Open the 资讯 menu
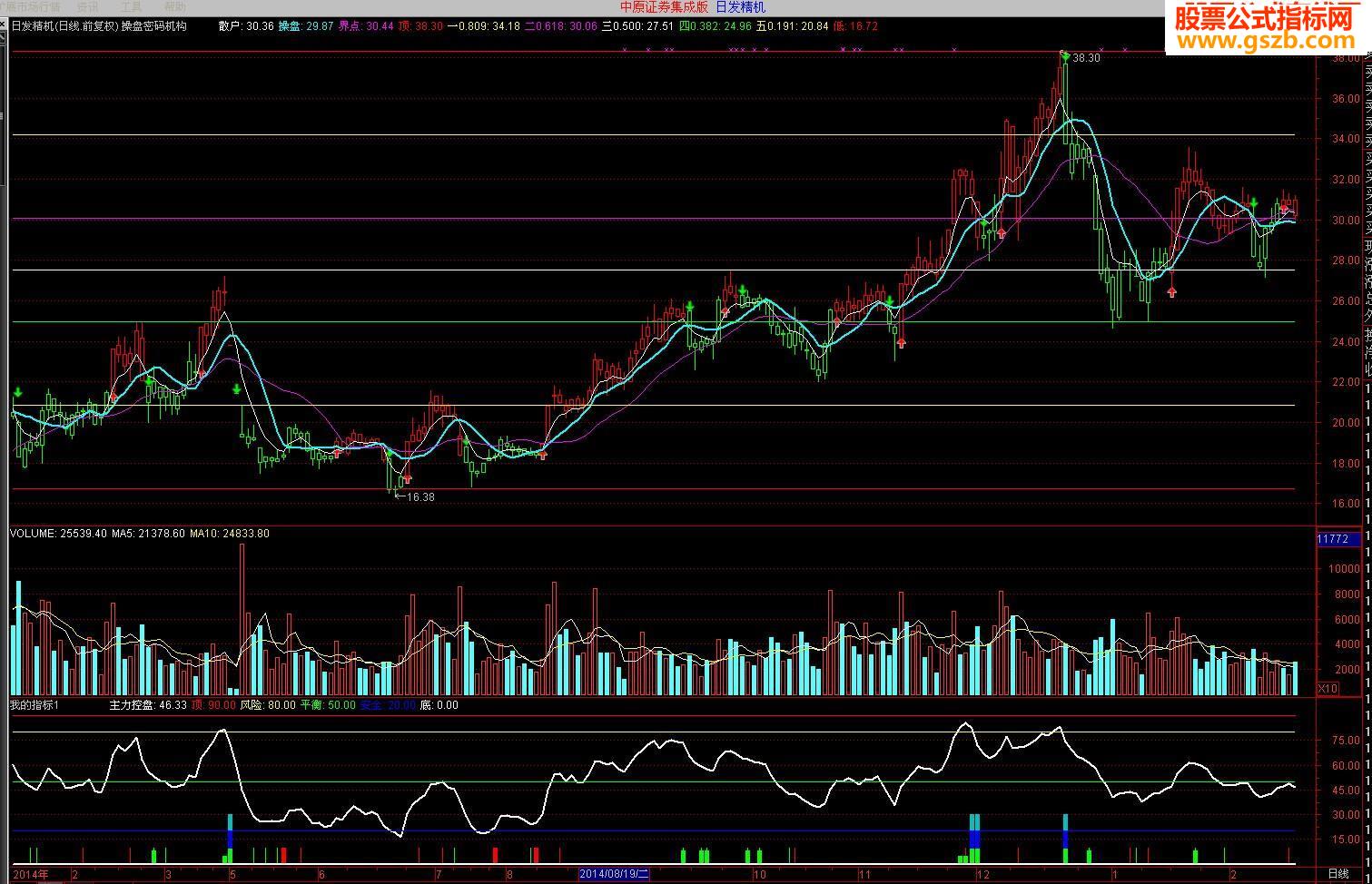1372x884 pixels. [87, 6]
